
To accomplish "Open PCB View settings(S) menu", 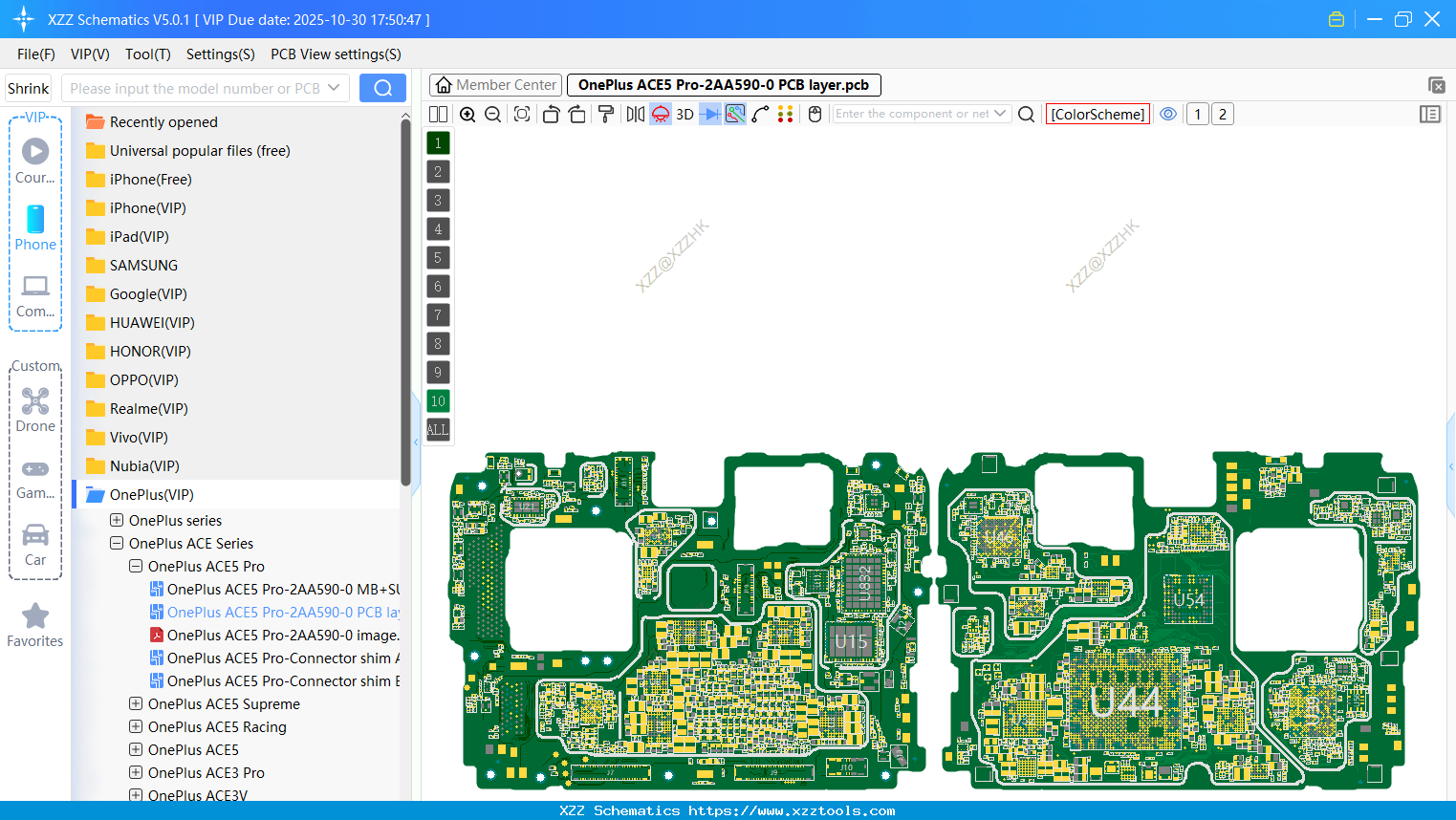I will tap(336, 54).
